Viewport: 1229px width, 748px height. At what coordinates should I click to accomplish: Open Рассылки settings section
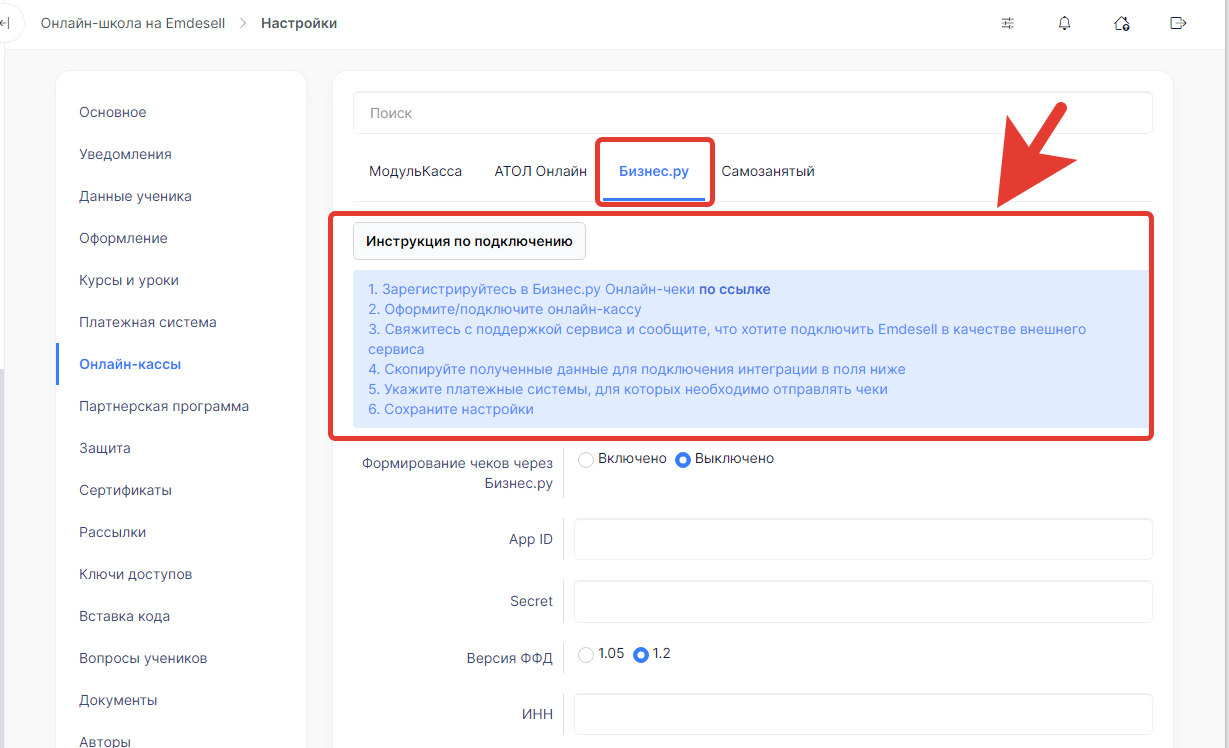[112, 532]
